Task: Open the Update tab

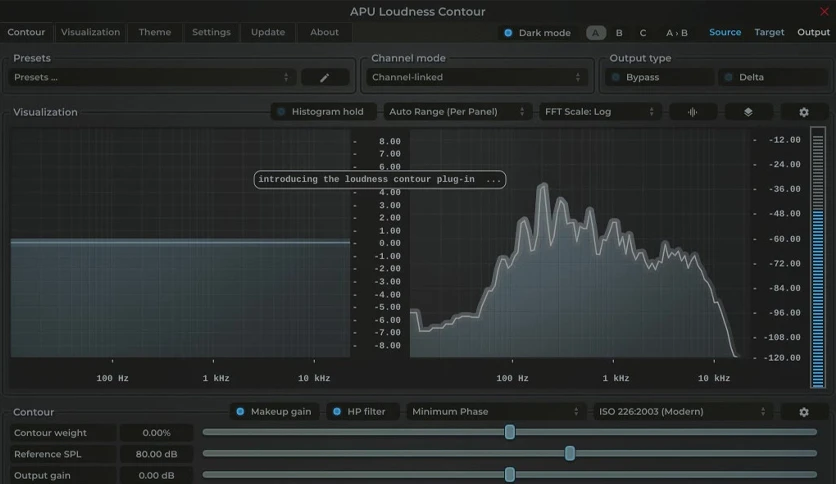Action: pyautogui.click(x=268, y=32)
